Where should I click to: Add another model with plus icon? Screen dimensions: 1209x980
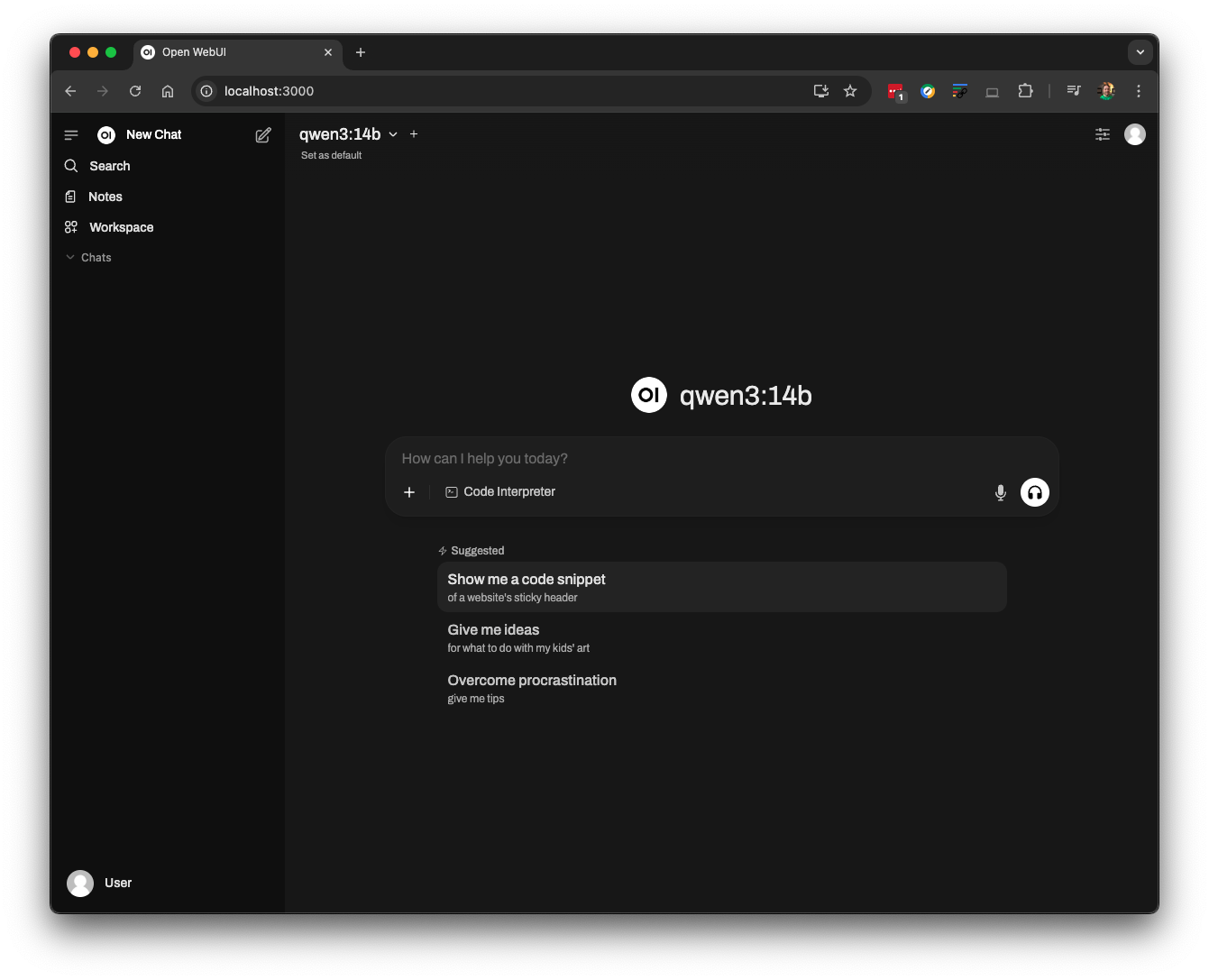(414, 134)
